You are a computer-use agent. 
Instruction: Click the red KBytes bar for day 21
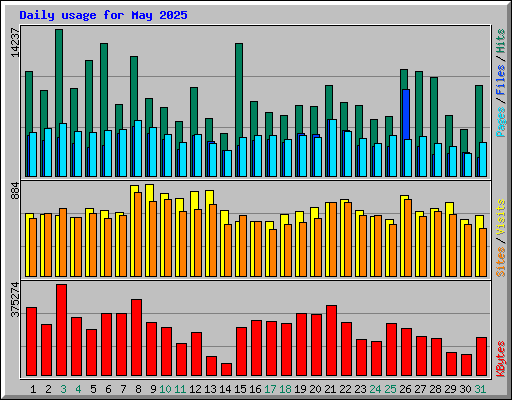point(331,340)
